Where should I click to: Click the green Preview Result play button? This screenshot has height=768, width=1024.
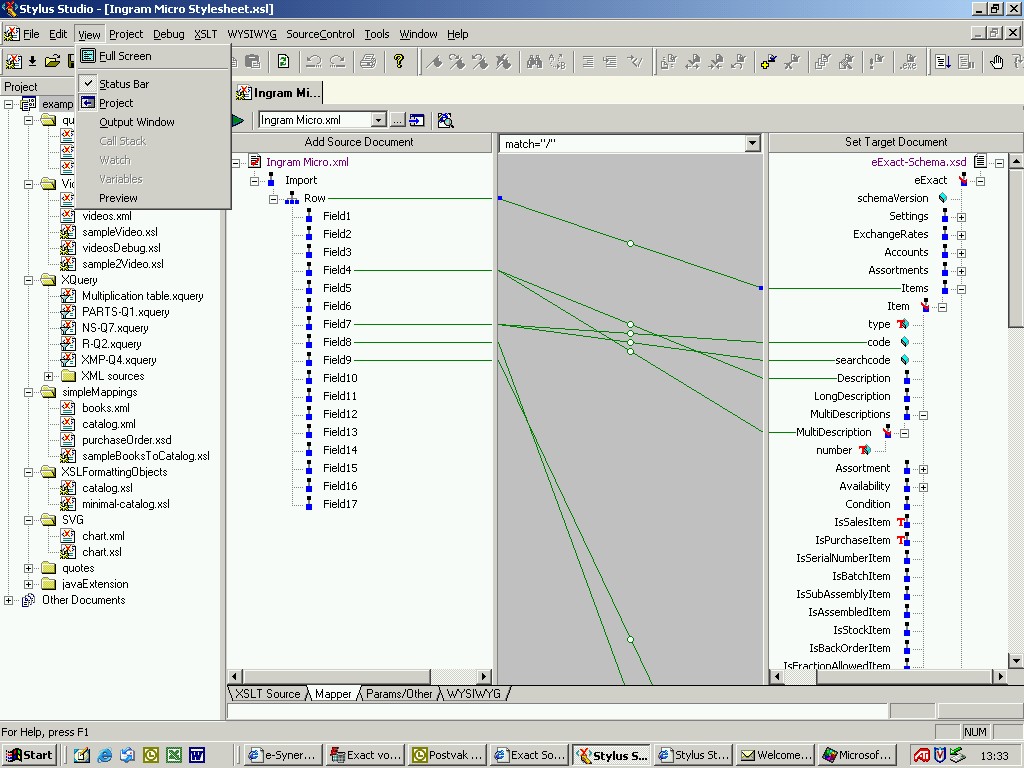point(238,120)
